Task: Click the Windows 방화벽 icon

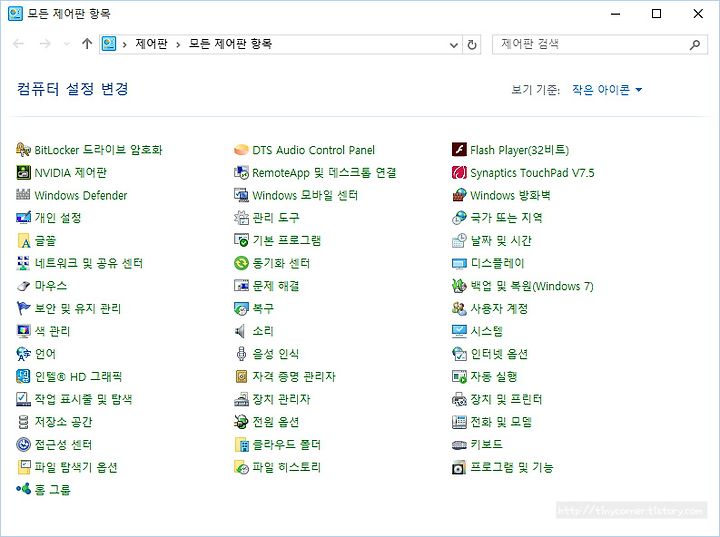Action: tap(459, 195)
